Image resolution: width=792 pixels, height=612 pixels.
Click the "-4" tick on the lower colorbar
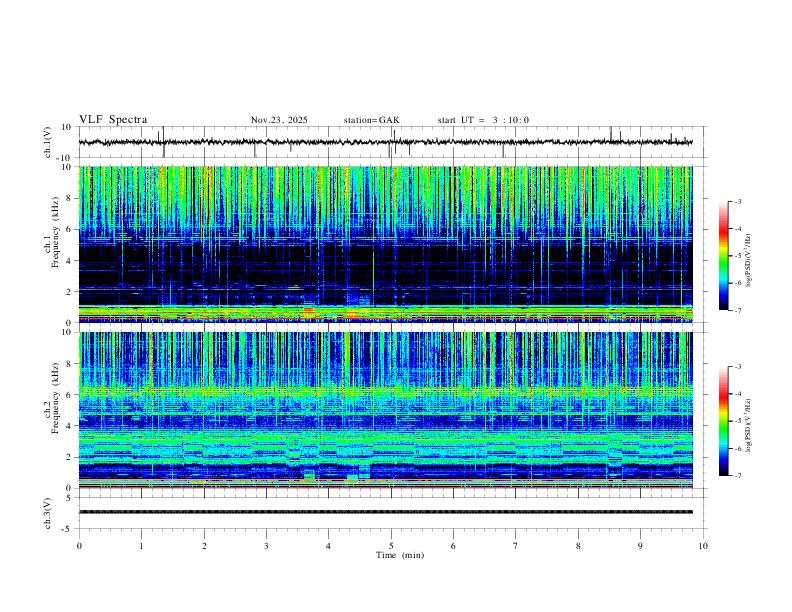737,394
